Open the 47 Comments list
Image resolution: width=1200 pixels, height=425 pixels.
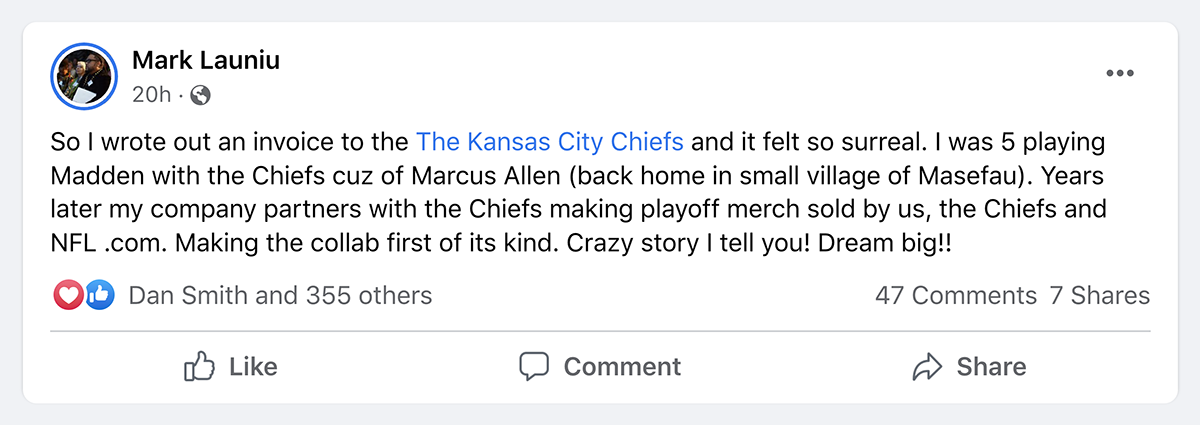(x=955, y=295)
